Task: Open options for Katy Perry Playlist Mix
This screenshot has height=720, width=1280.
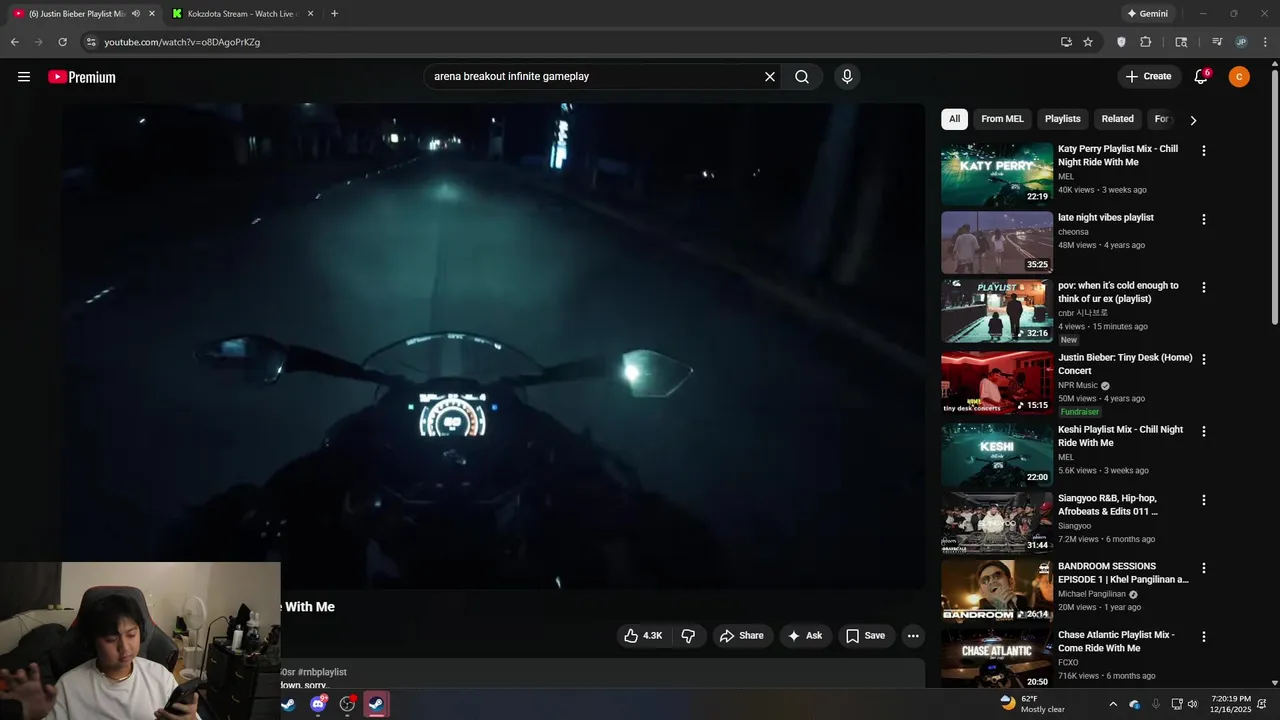Action: [1203, 151]
